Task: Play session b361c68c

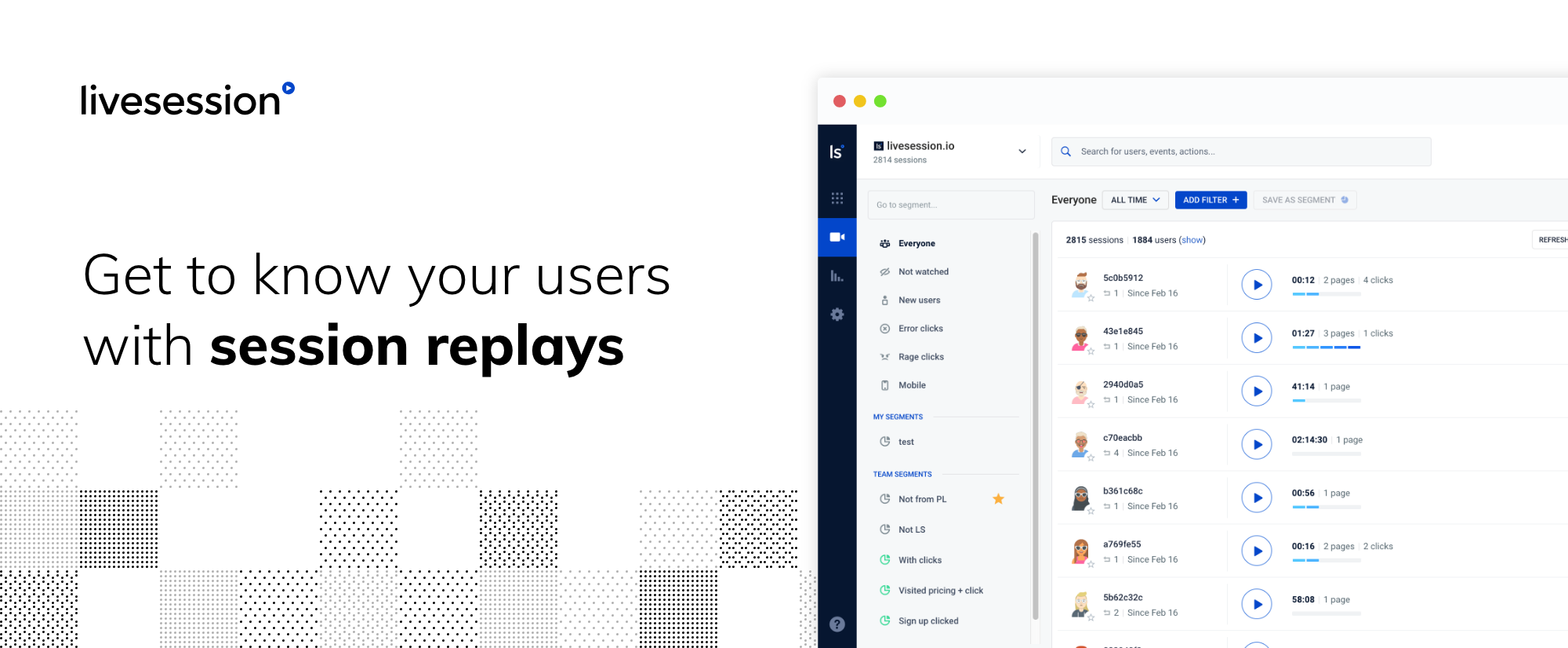Action: click(x=1257, y=498)
